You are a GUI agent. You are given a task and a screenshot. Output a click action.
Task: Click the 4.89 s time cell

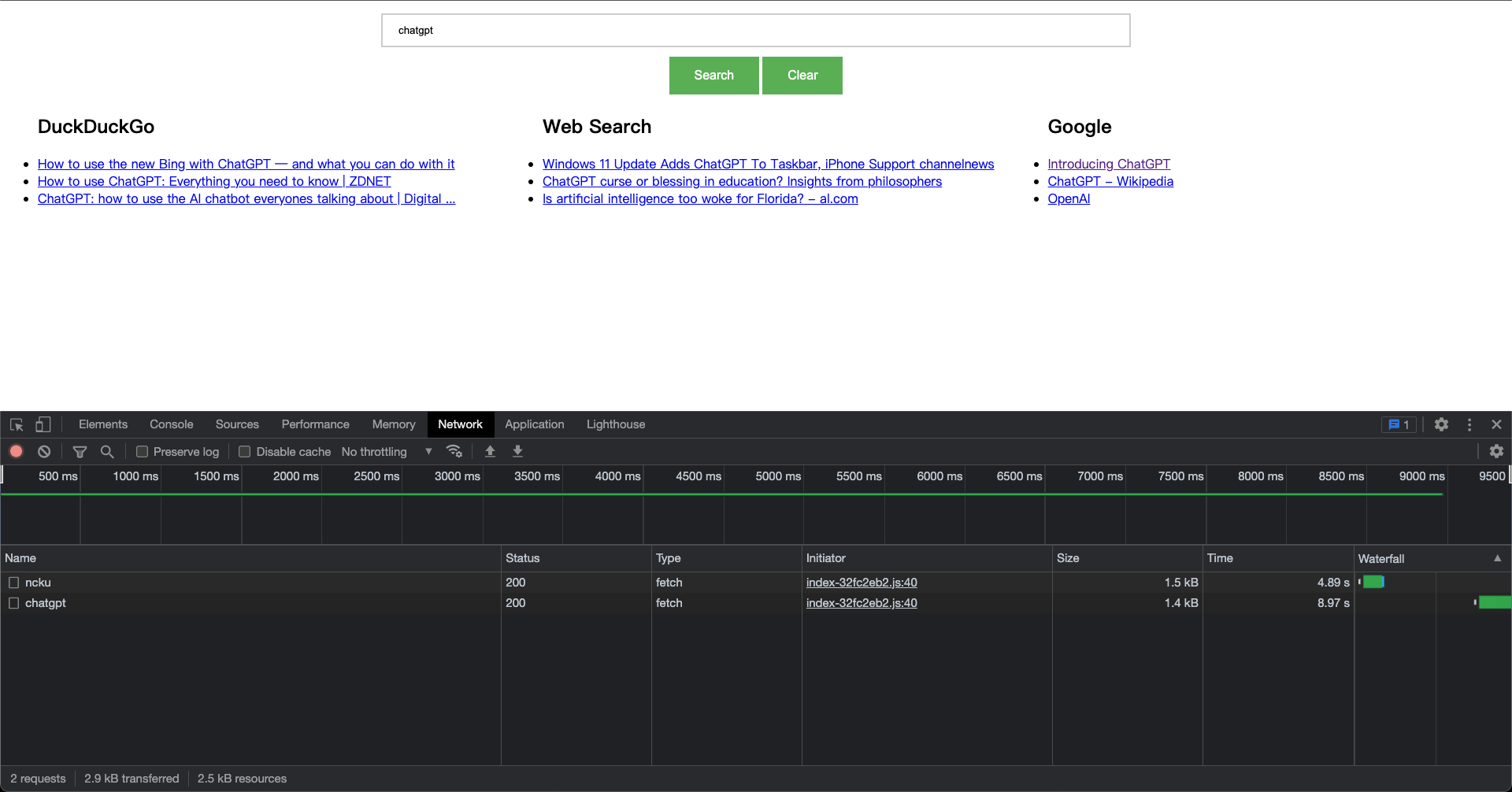[1333, 583]
